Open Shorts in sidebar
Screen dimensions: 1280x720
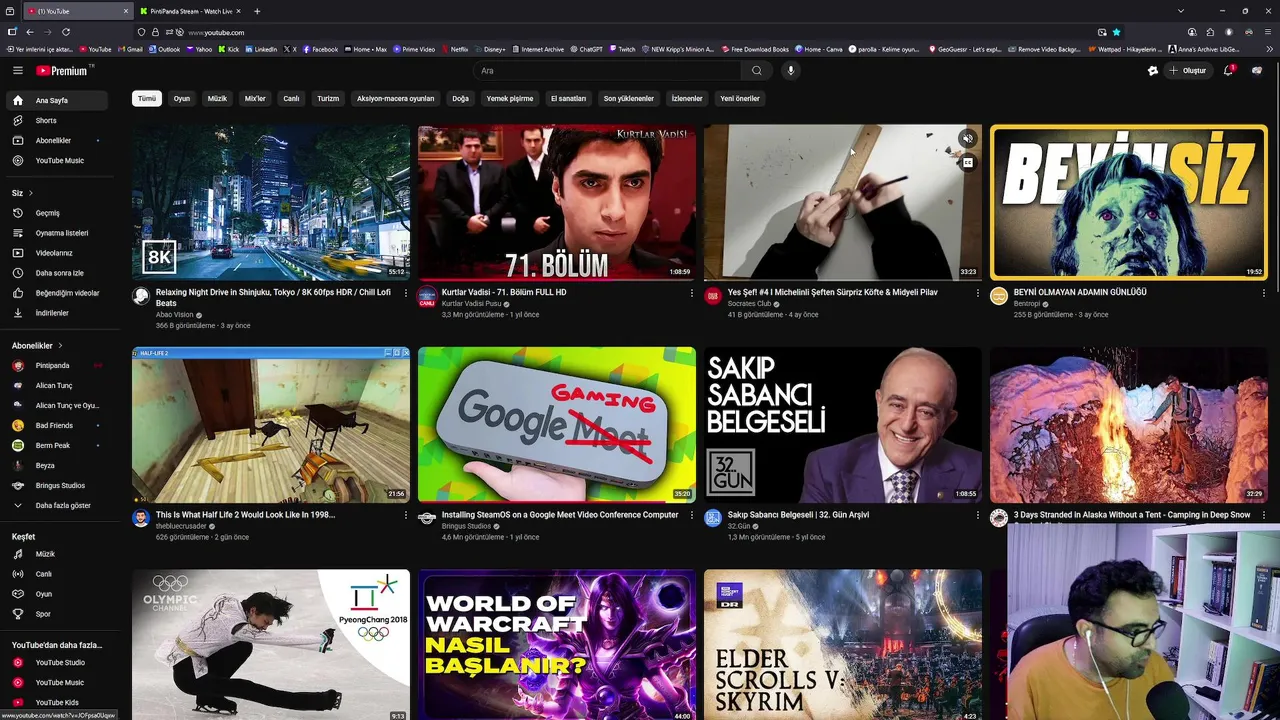(x=57, y=121)
